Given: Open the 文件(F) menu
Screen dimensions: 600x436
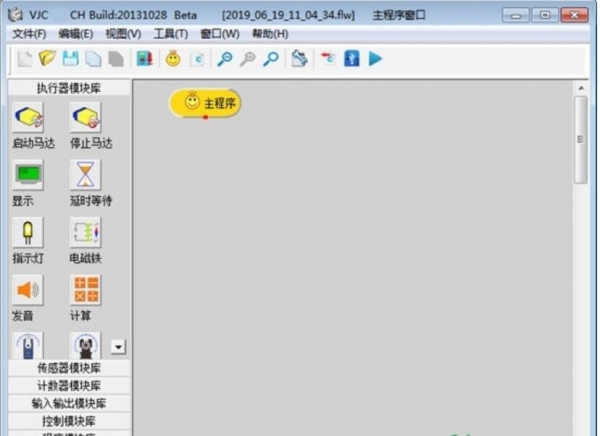Looking at the screenshot, I should click(29, 34).
